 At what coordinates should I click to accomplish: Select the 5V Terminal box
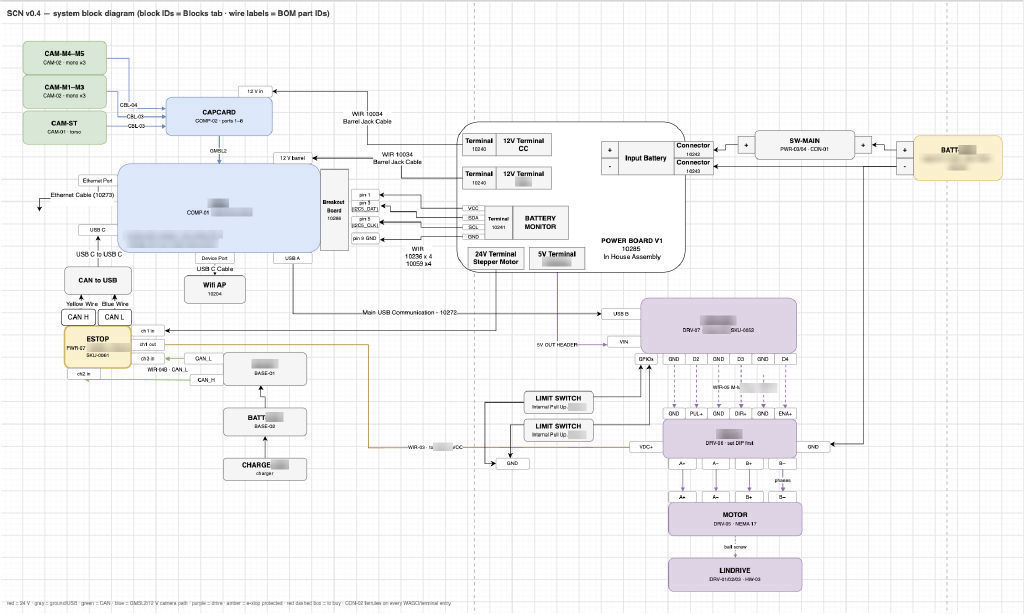pos(557,258)
